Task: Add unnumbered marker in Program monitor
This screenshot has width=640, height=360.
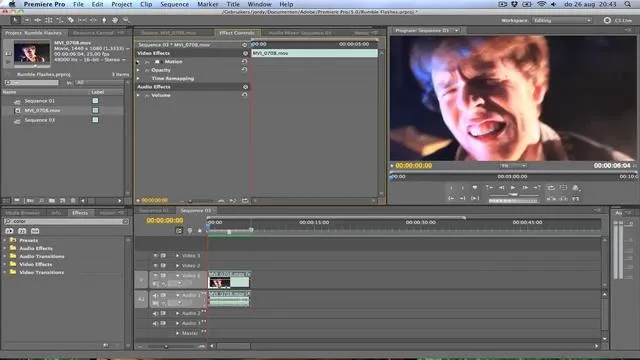Action: pos(475,188)
